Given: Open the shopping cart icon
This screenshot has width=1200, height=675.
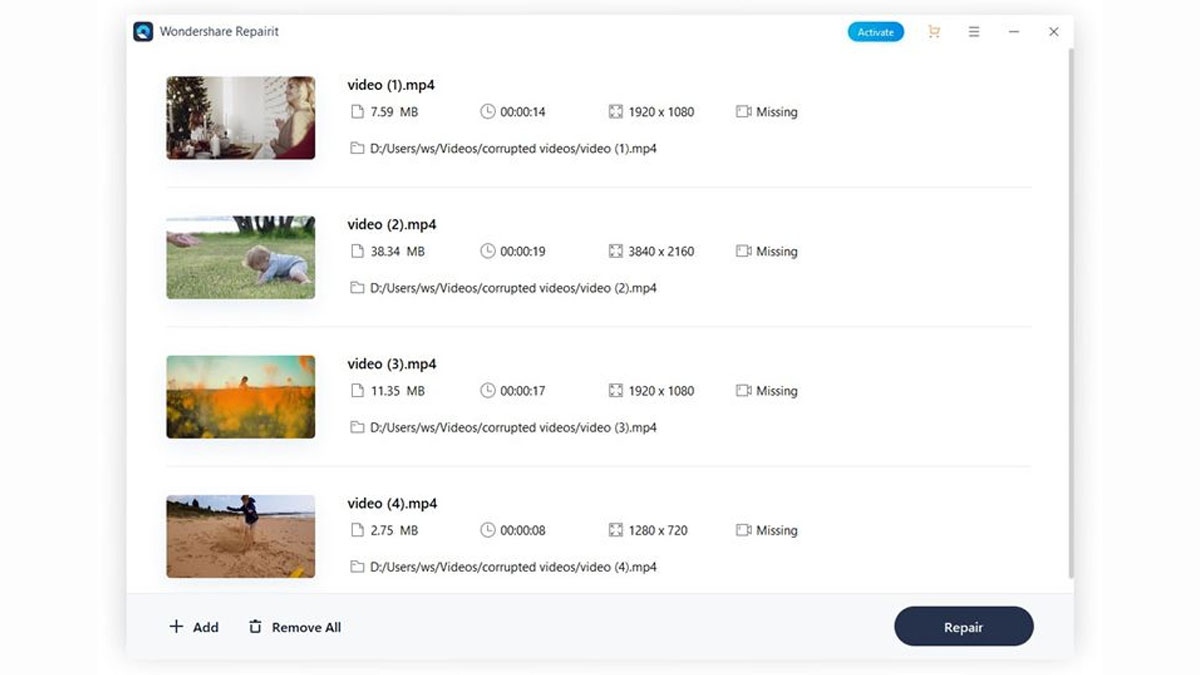Looking at the screenshot, I should [x=934, y=32].
